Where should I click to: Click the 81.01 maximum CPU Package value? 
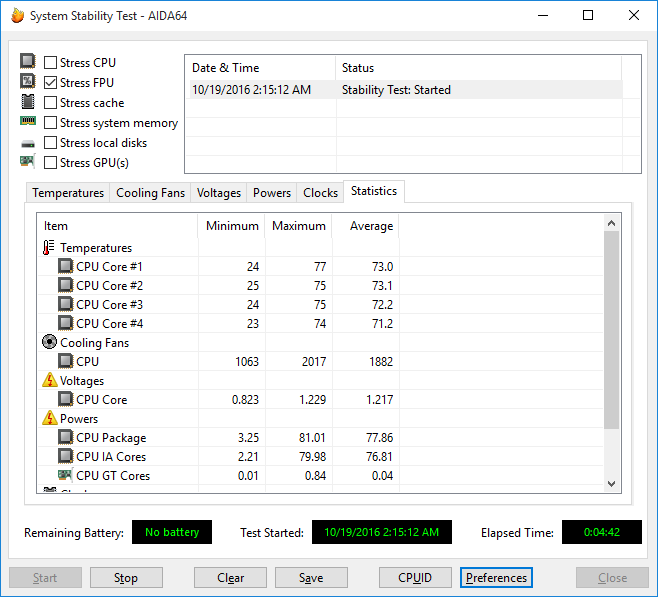tap(312, 438)
